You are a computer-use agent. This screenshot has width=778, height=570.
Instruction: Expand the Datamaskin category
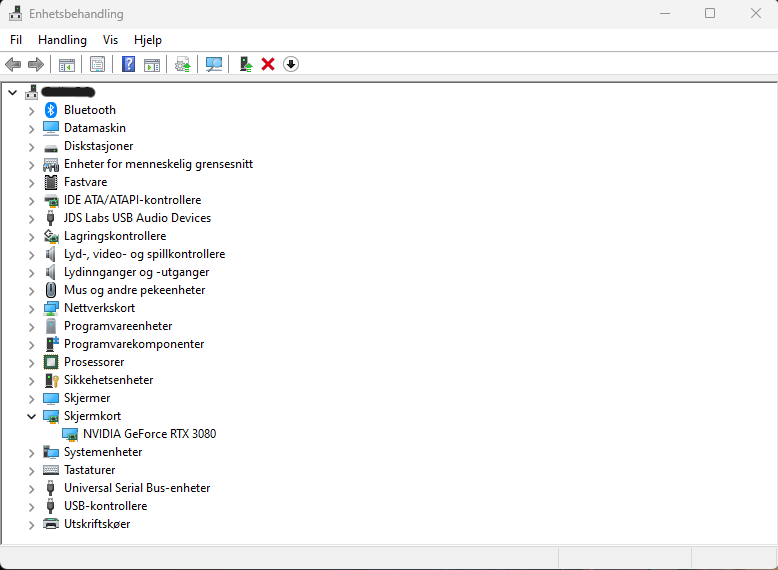pos(31,129)
